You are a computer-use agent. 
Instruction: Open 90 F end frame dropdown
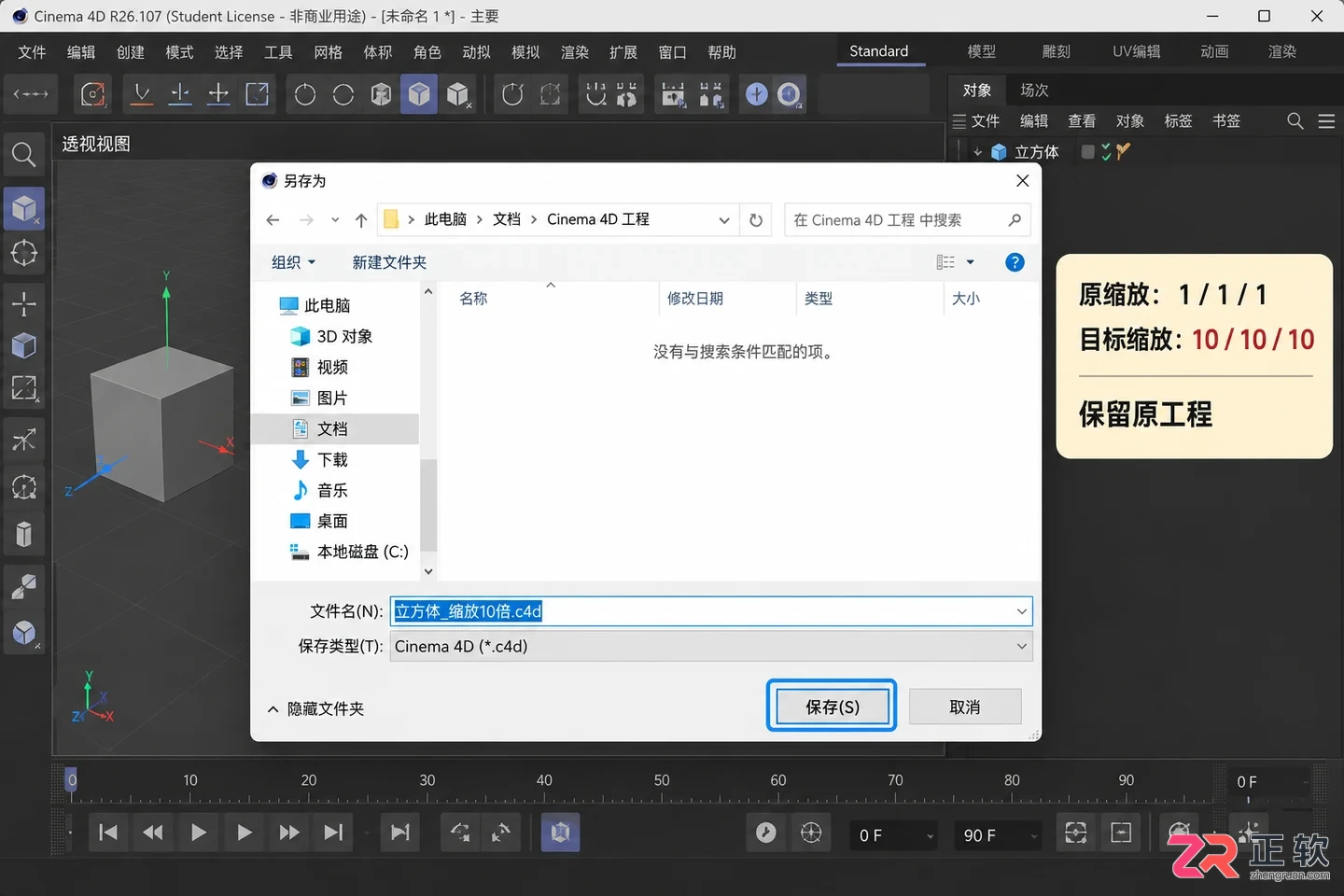coord(1033,836)
